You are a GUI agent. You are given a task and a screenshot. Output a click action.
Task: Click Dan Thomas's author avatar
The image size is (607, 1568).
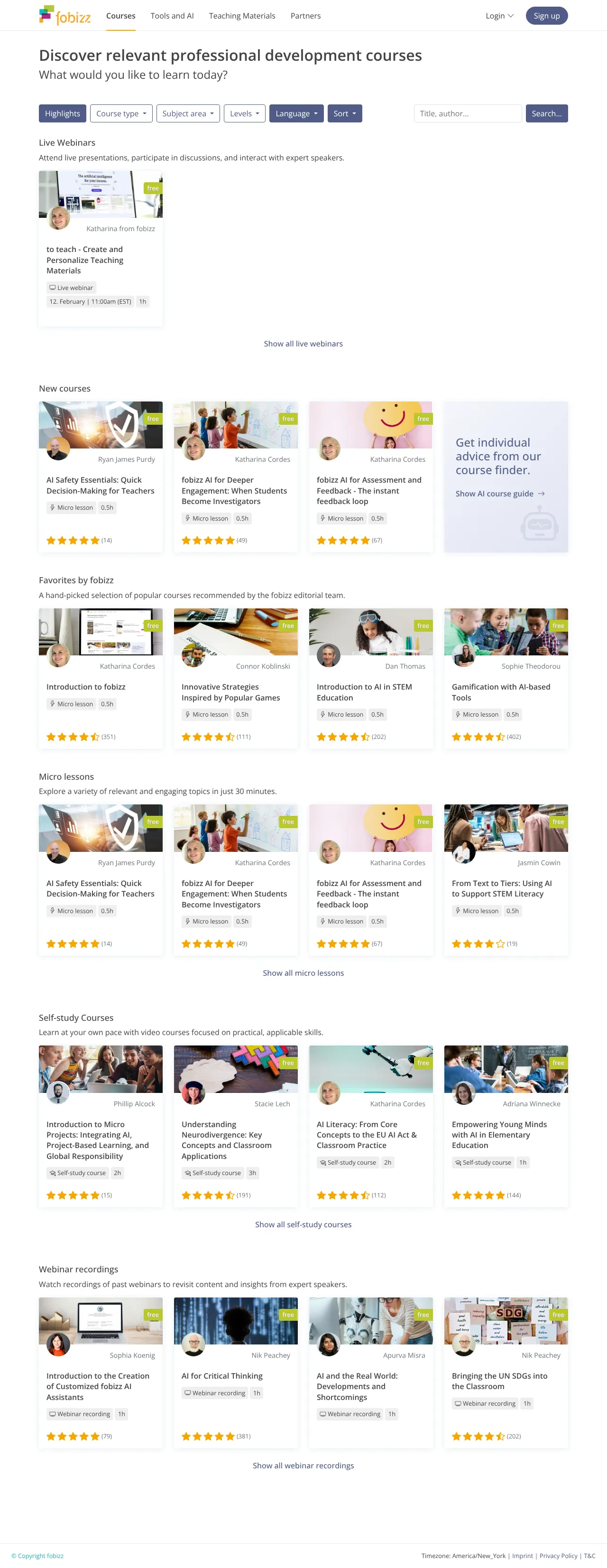point(329,655)
